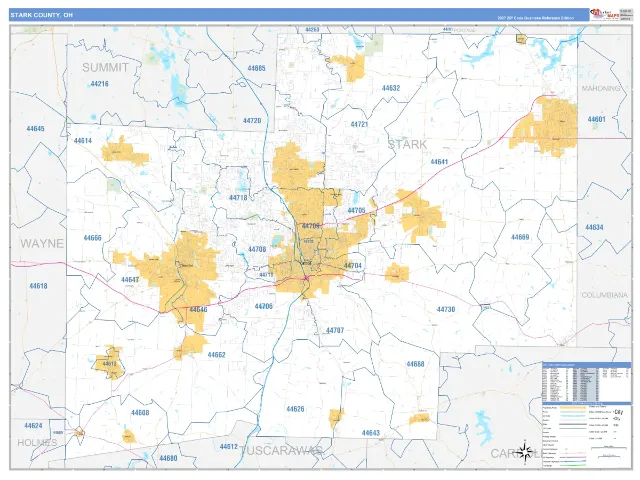Click ZIP code label 44710

coord(266,275)
